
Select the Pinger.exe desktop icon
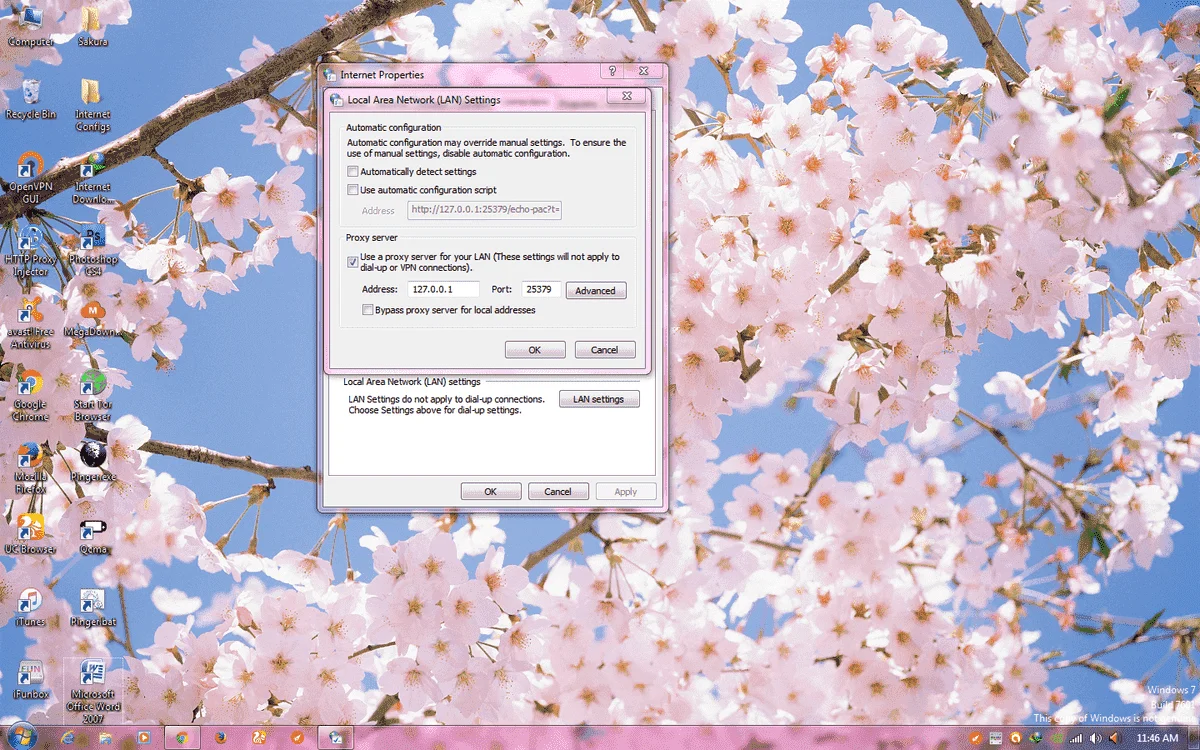(92, 461)
